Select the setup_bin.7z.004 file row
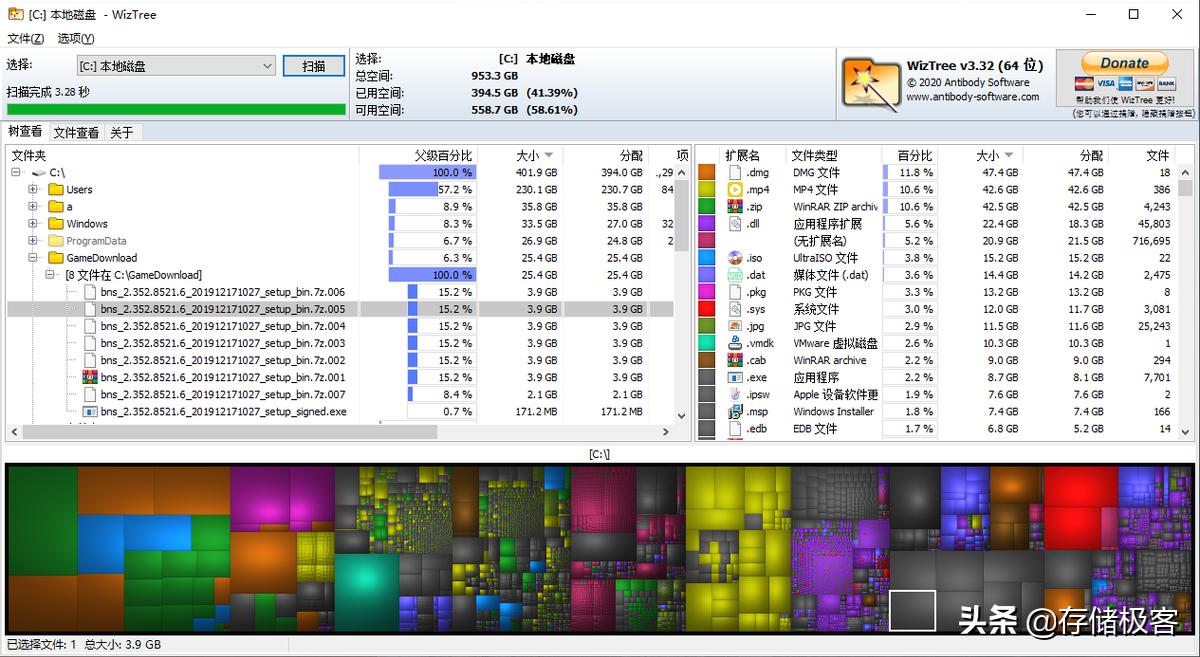The image size is (1200, 657). click(x=200, y=326)
